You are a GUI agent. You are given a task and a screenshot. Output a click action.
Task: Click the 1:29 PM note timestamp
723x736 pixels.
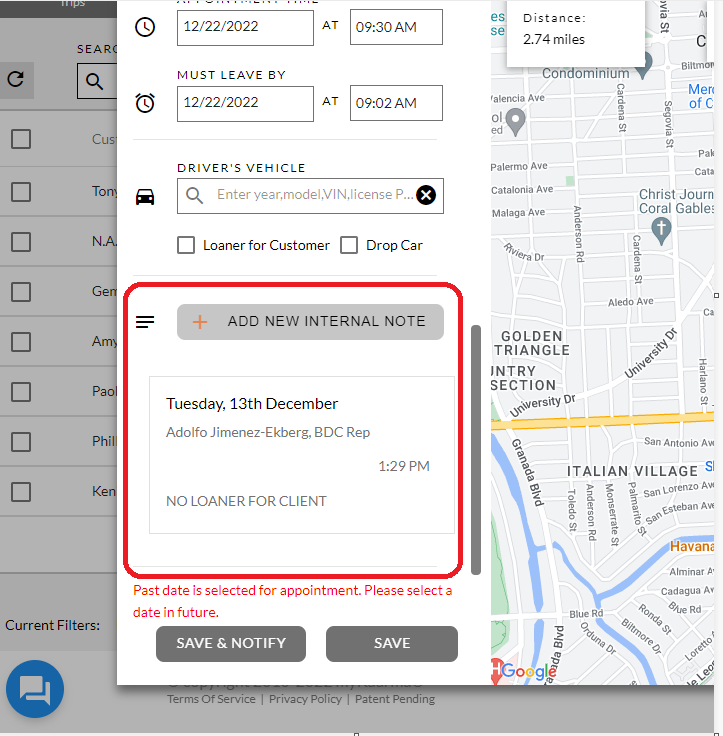404,466
